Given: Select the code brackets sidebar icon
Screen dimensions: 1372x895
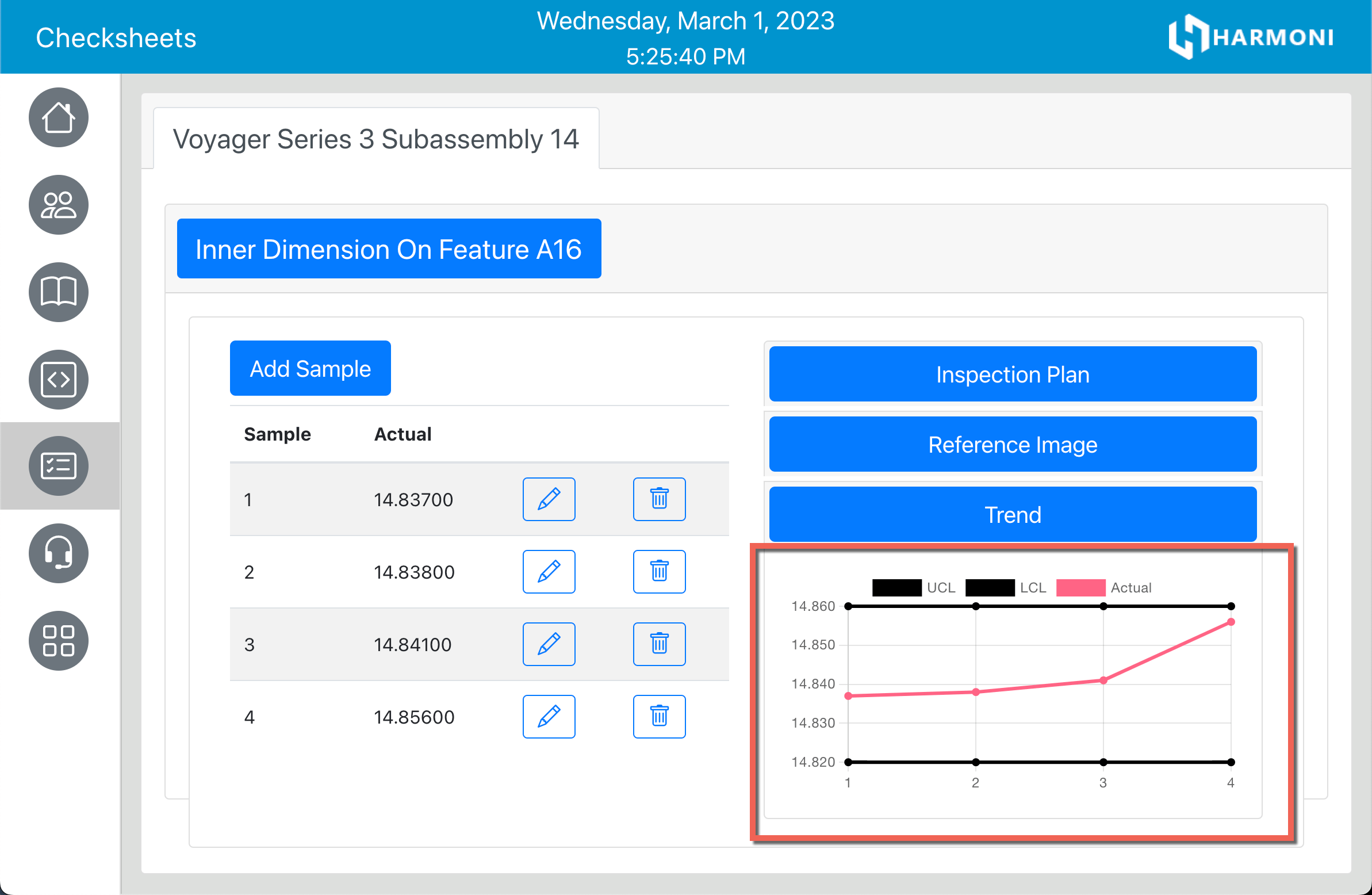Looking at the screenshot, I should point(58,380).
